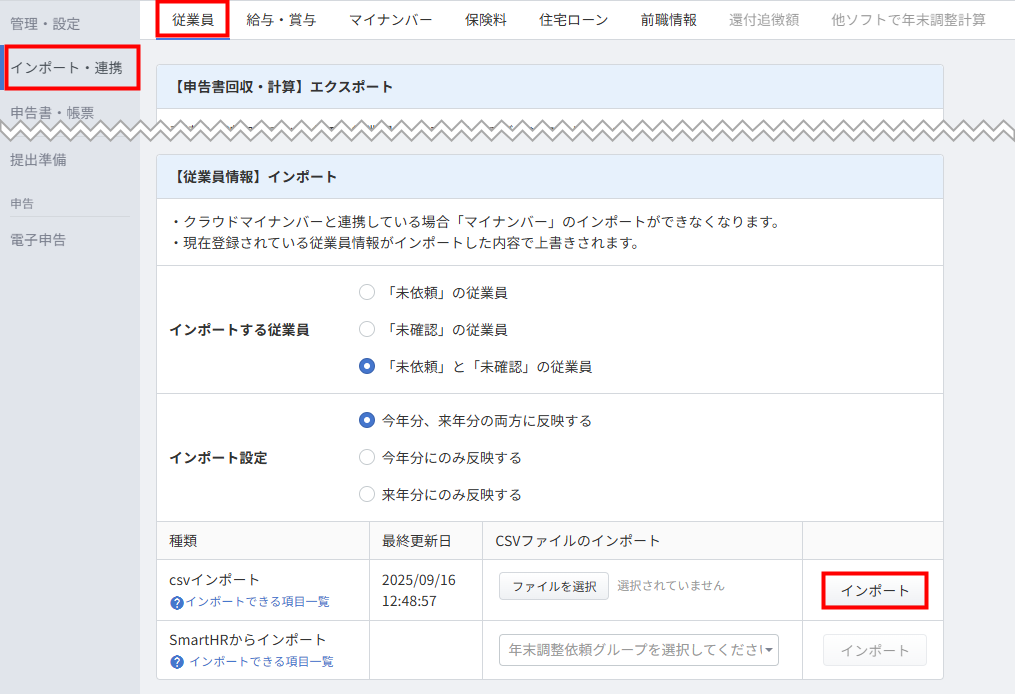Open インポート・連携 in sidebar

click(67, 68)
